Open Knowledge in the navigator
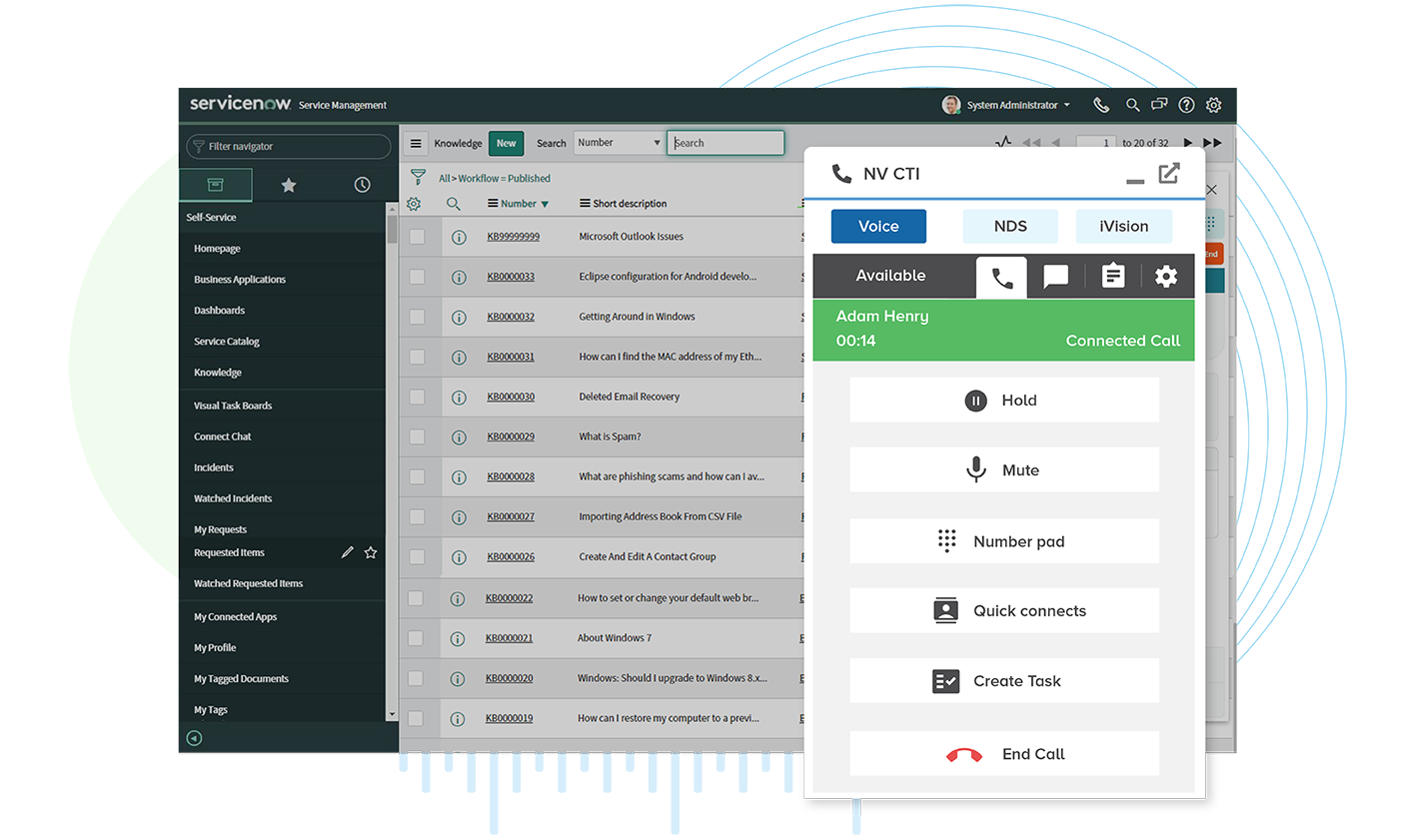1415x840 pixels. pos(218,373)
